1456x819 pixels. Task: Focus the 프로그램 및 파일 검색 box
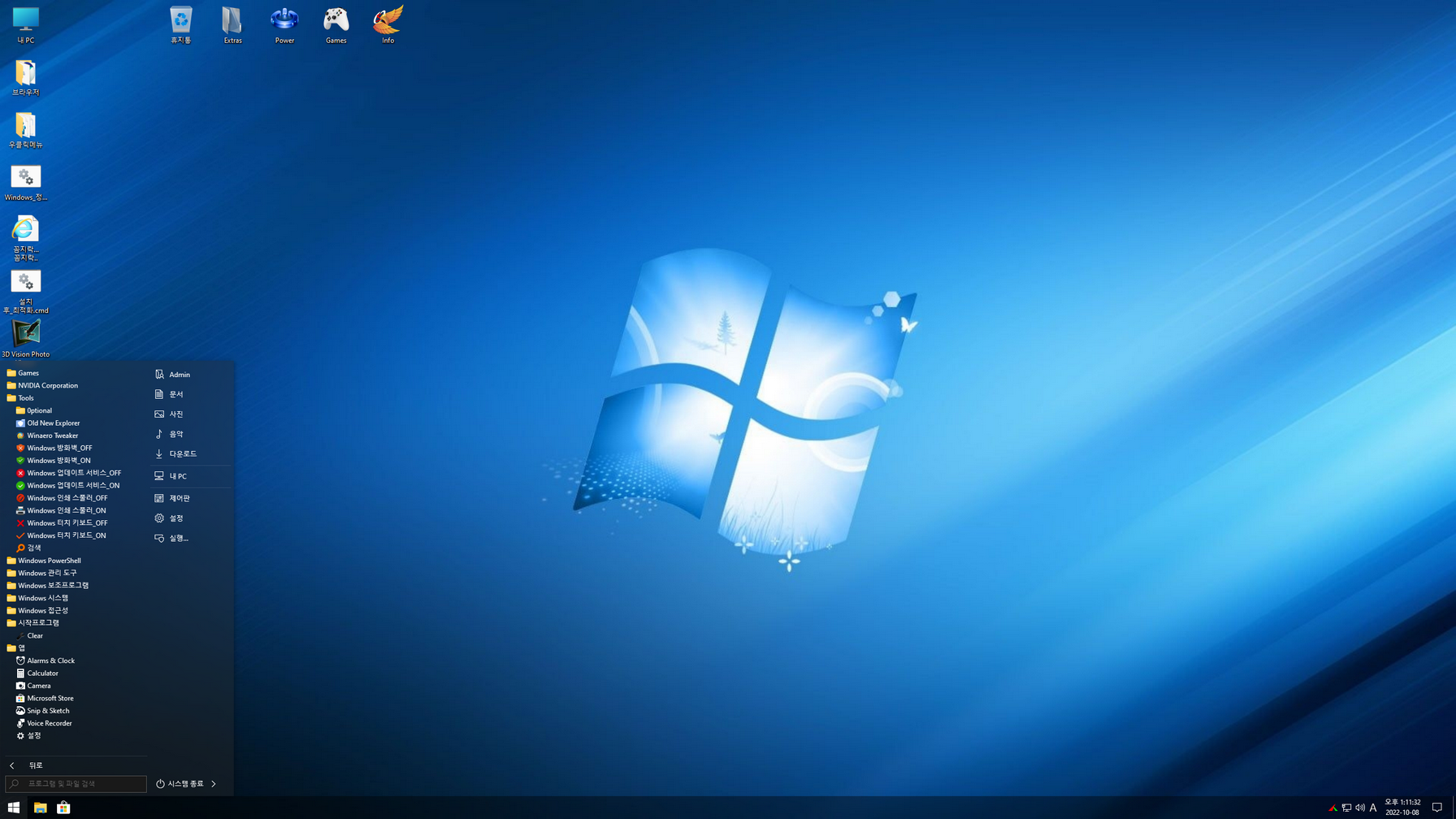coord(76,784)
